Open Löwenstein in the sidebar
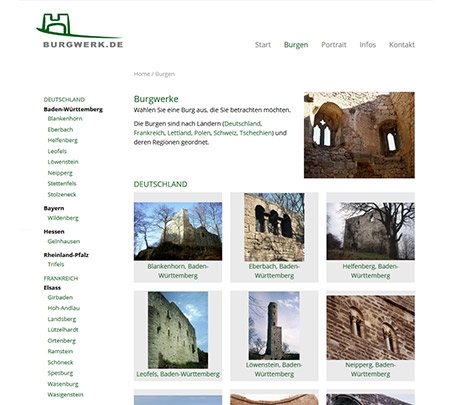This screenshot has width=470, height=405. click(x=63, y=162)
